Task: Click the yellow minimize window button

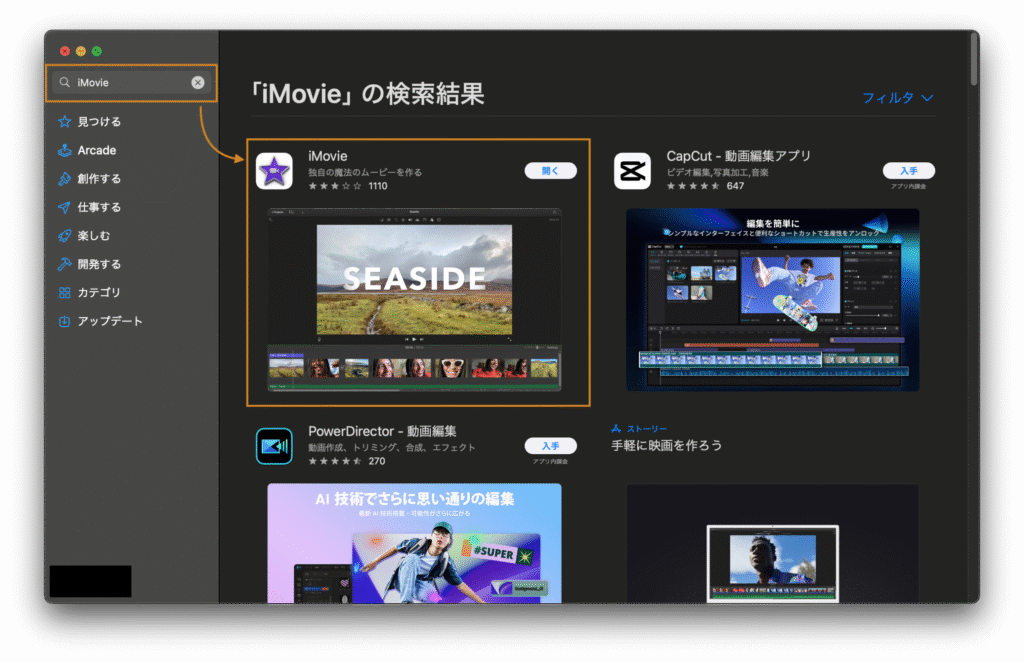Action: pyautogui.click(x=81, y=51)
